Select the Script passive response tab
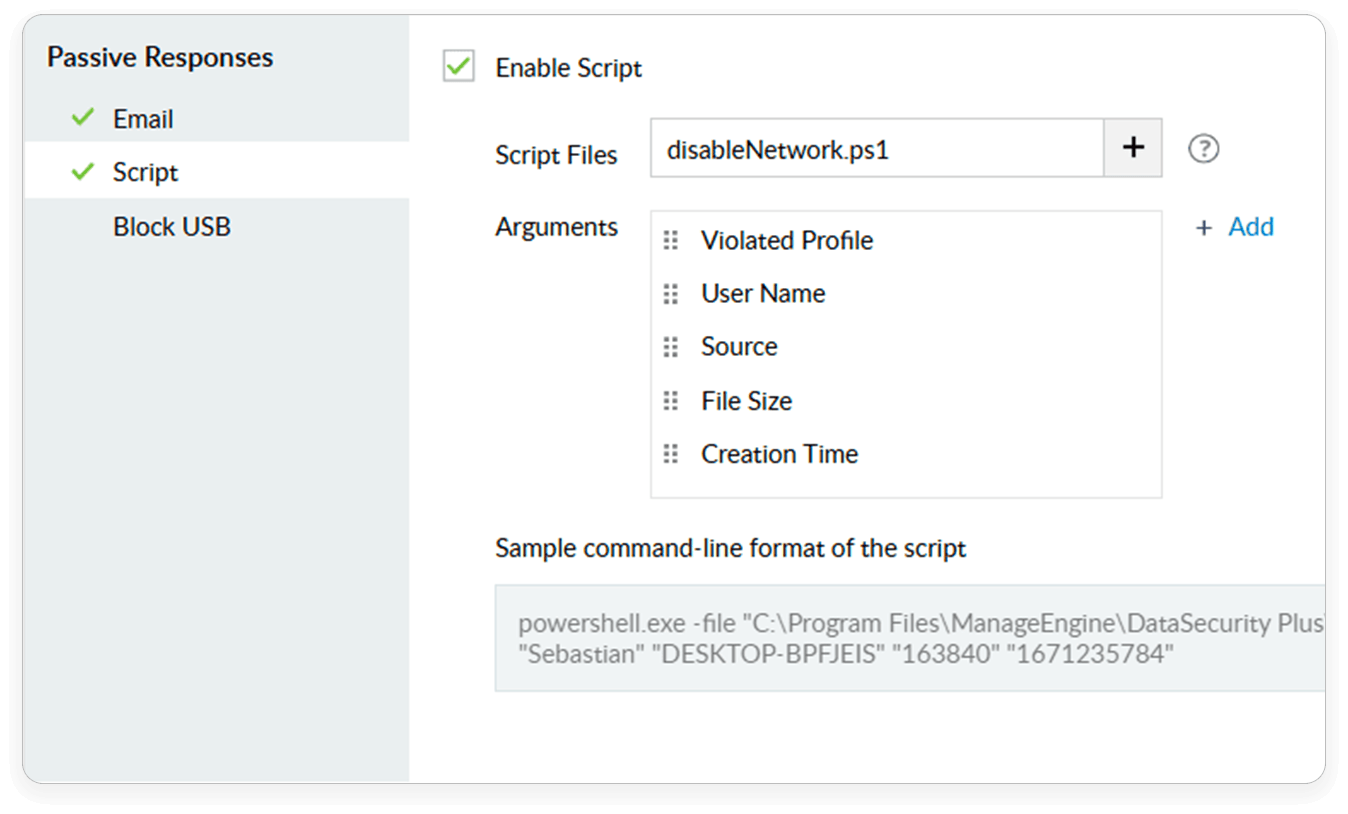Viewport: 1348px width, 814px height. tap(216, 172)
